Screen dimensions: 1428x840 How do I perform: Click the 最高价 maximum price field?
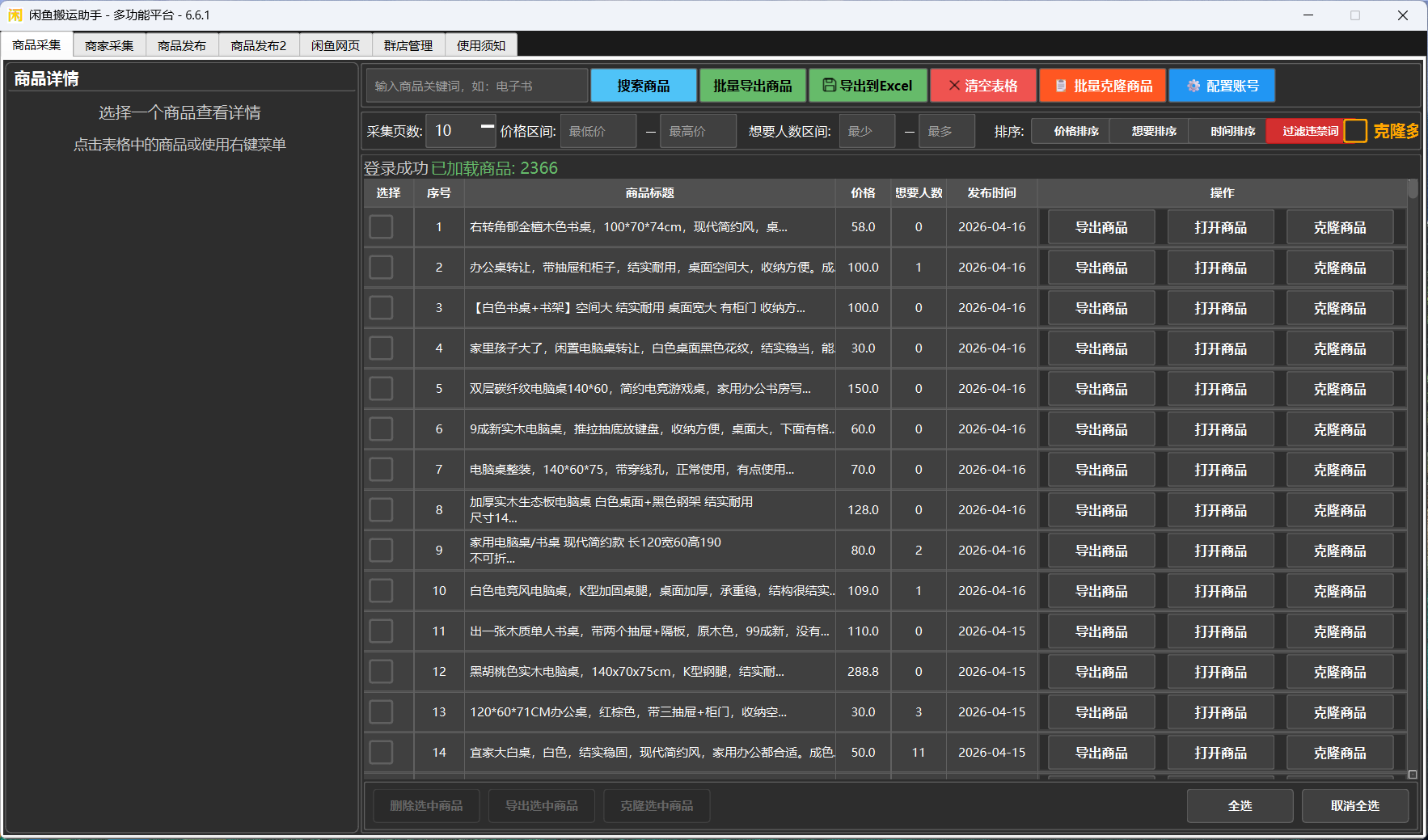(x=699, y=131)
